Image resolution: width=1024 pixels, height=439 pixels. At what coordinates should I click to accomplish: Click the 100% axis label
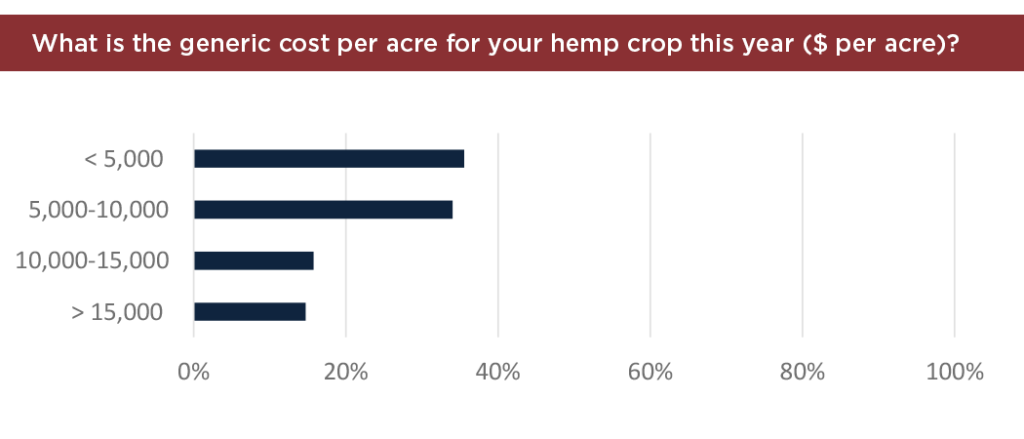point(955,372)
